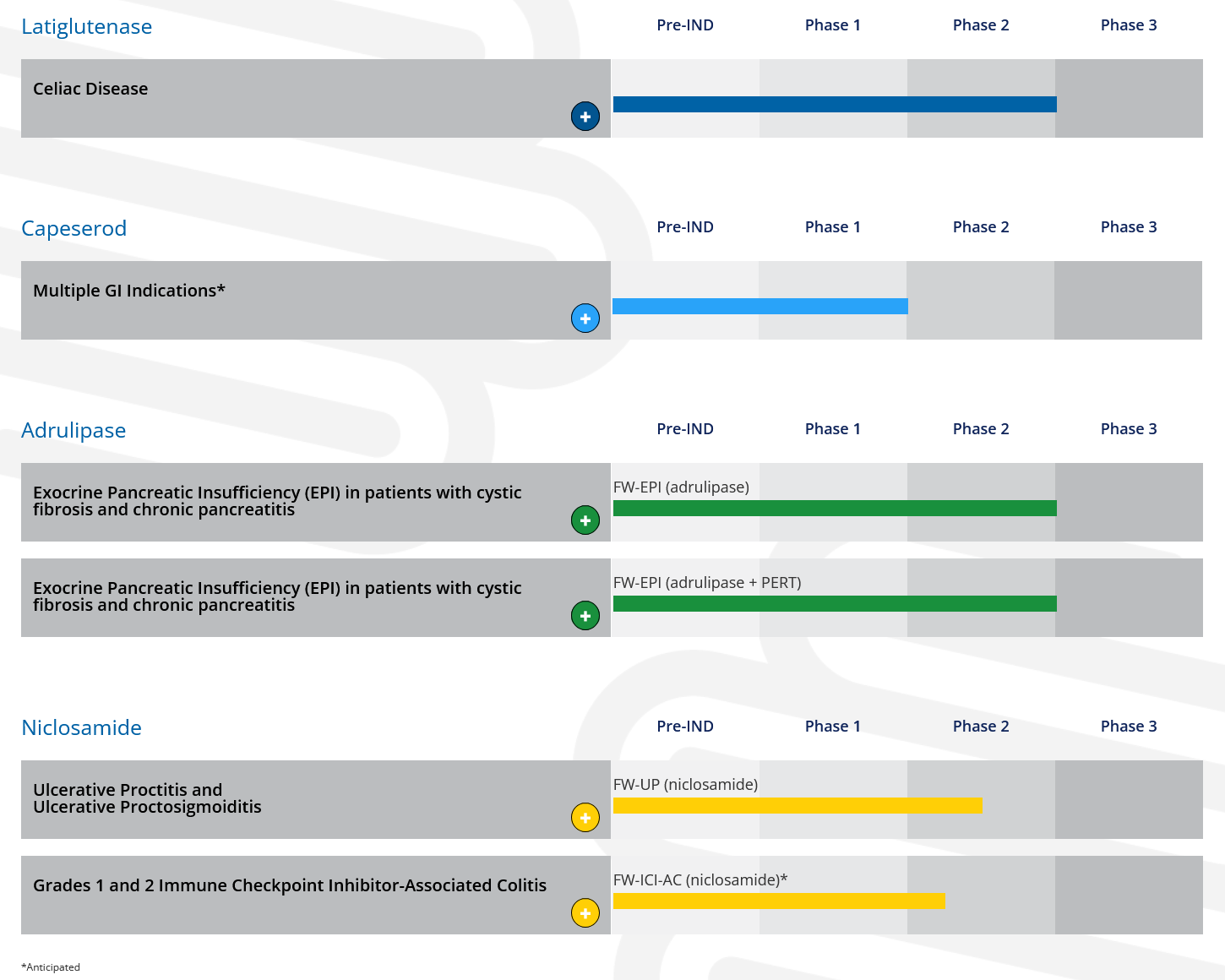This screenshot has height=980, width=1225.
Task: Click the Niclosamide section title
Action: (82, 728)
